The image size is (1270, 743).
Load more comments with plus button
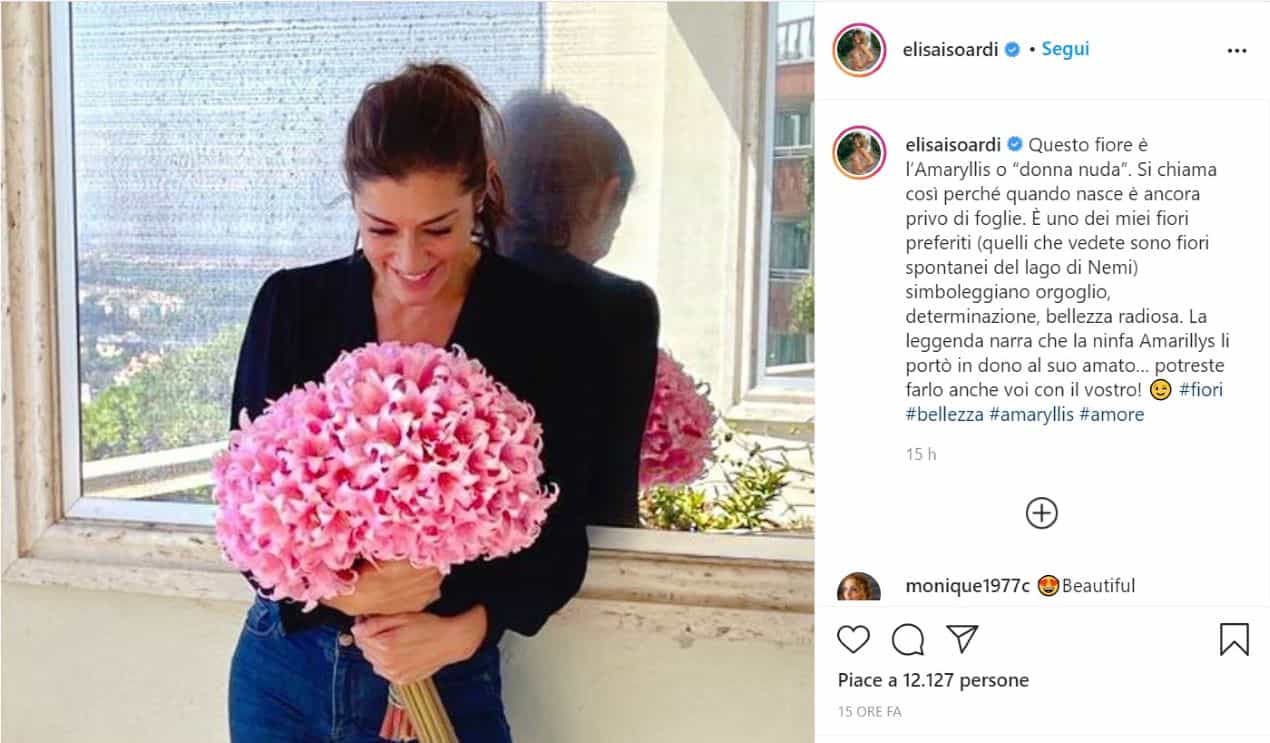pyautogui.click(x=1042, y=513)
